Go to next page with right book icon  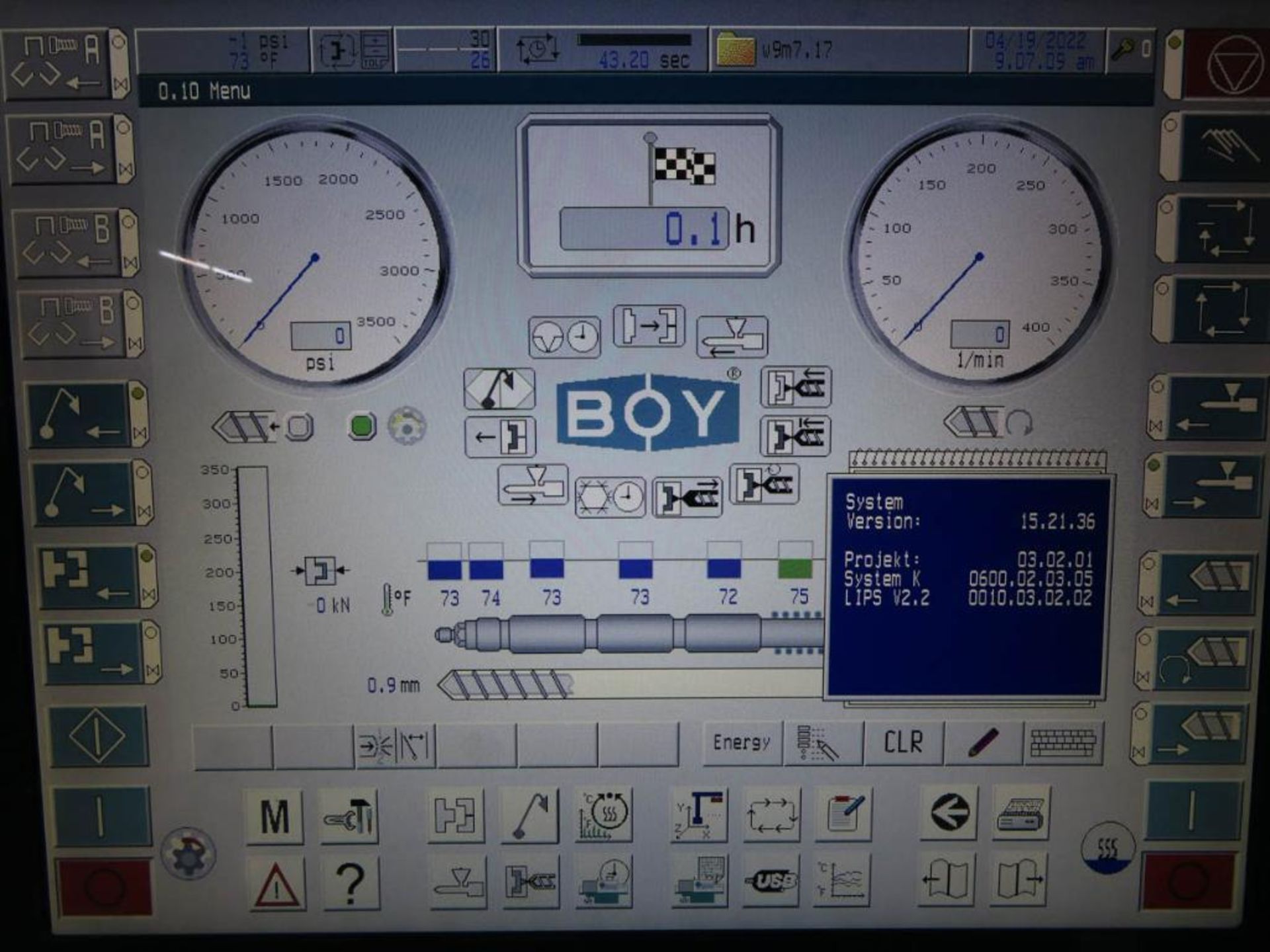point(1019,879)
